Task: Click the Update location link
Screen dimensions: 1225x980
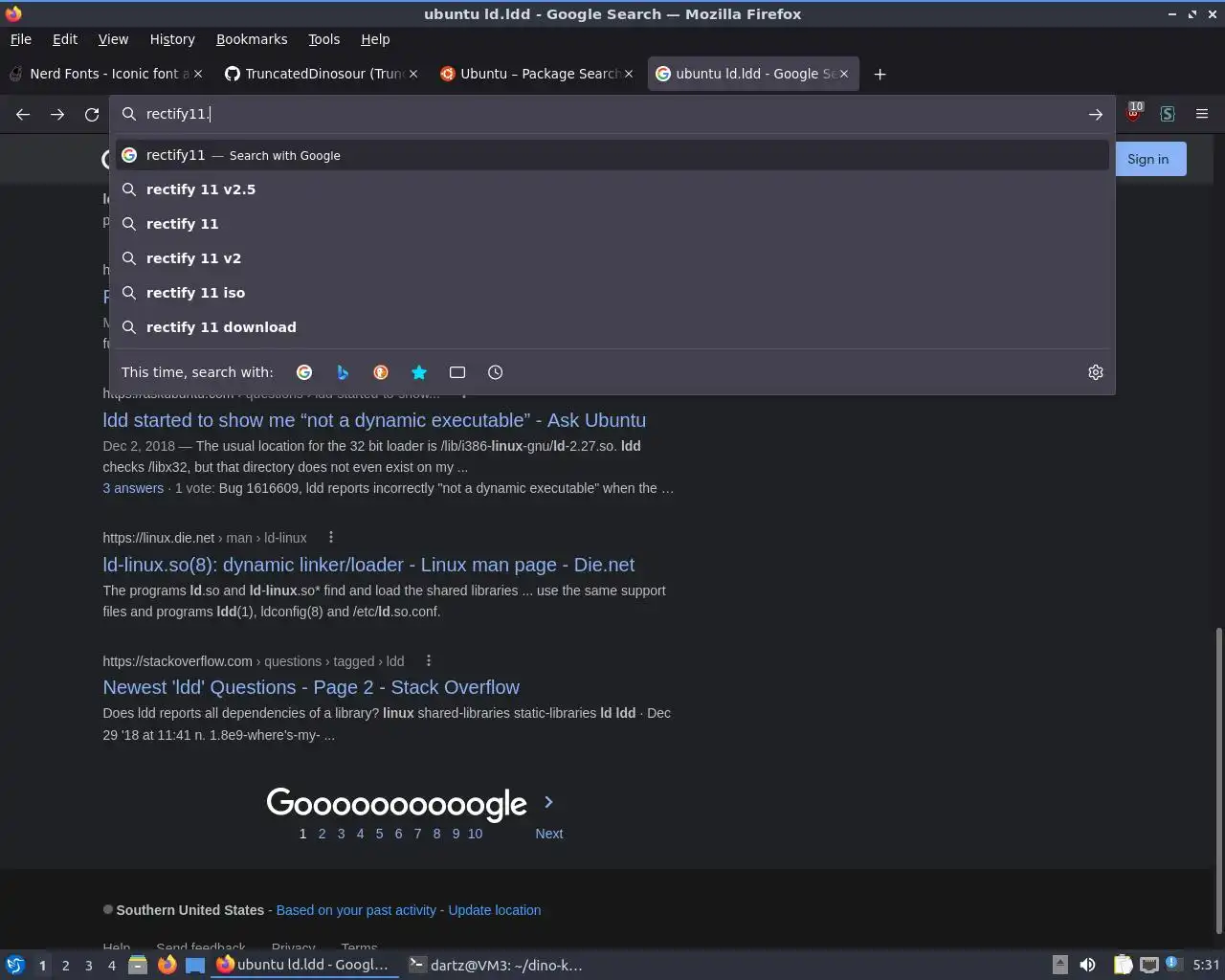Action: 495,910
